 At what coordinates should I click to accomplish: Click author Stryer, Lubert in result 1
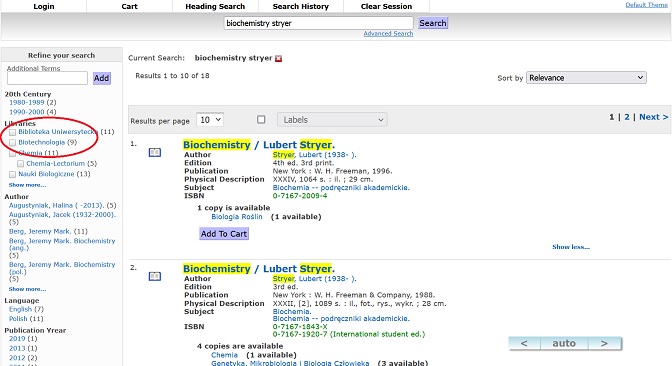coord(314,155)
